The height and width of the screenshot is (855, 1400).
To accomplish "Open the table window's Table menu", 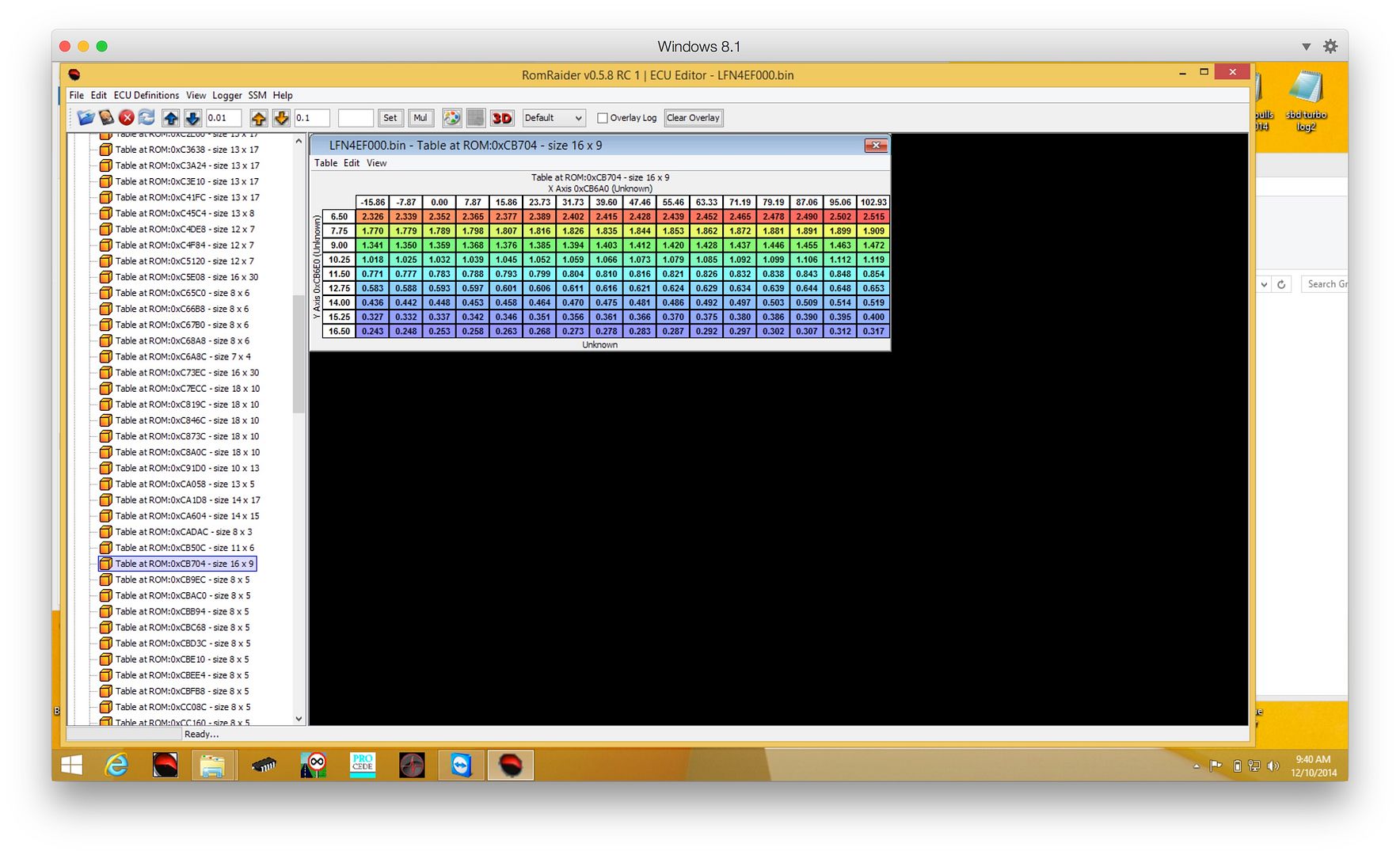I will 325,163.
